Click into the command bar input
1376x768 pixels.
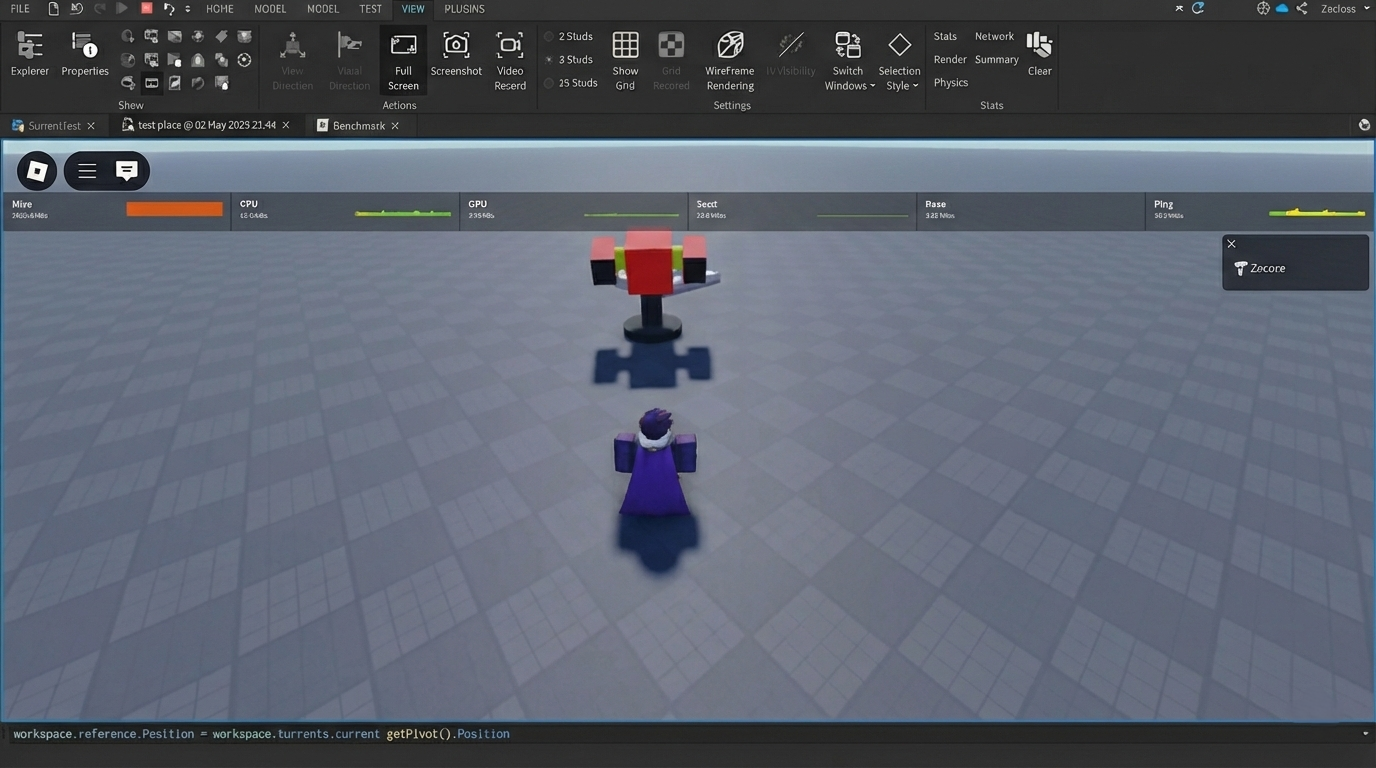(x=680, y=734)
